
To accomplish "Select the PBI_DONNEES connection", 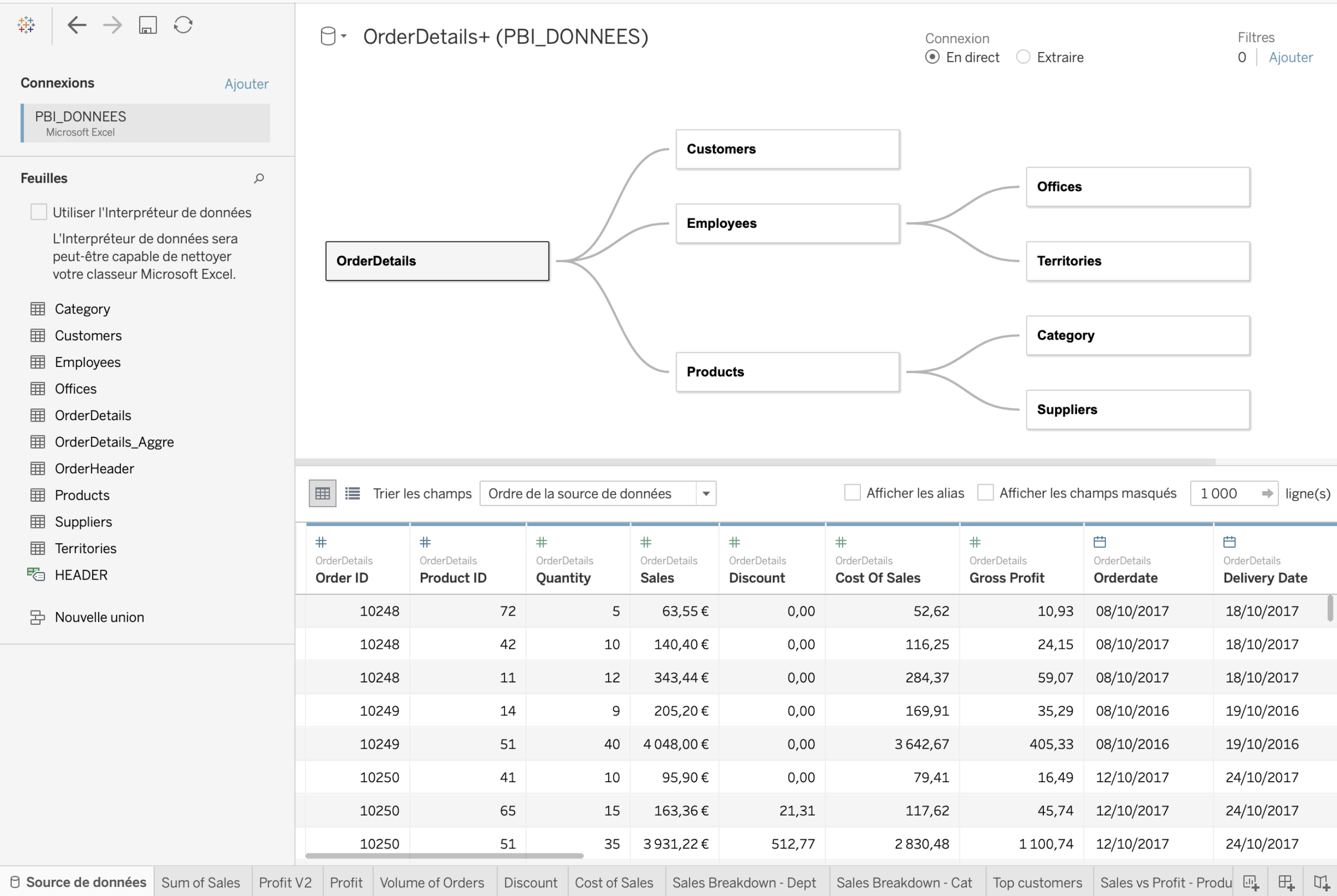I will [x=146, y=123].
